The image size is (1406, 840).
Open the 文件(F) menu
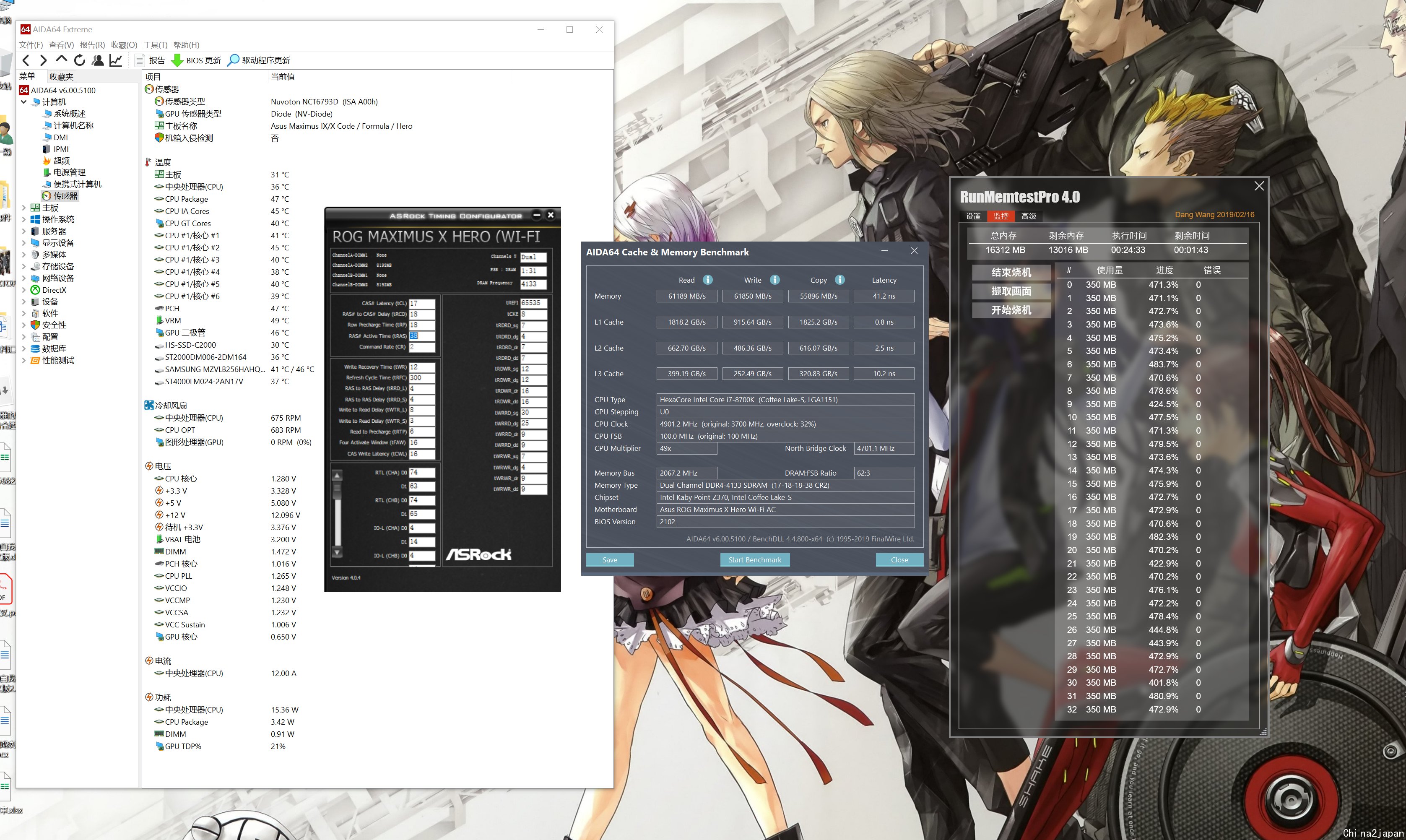pyautogui.click(x=31, y=45)
